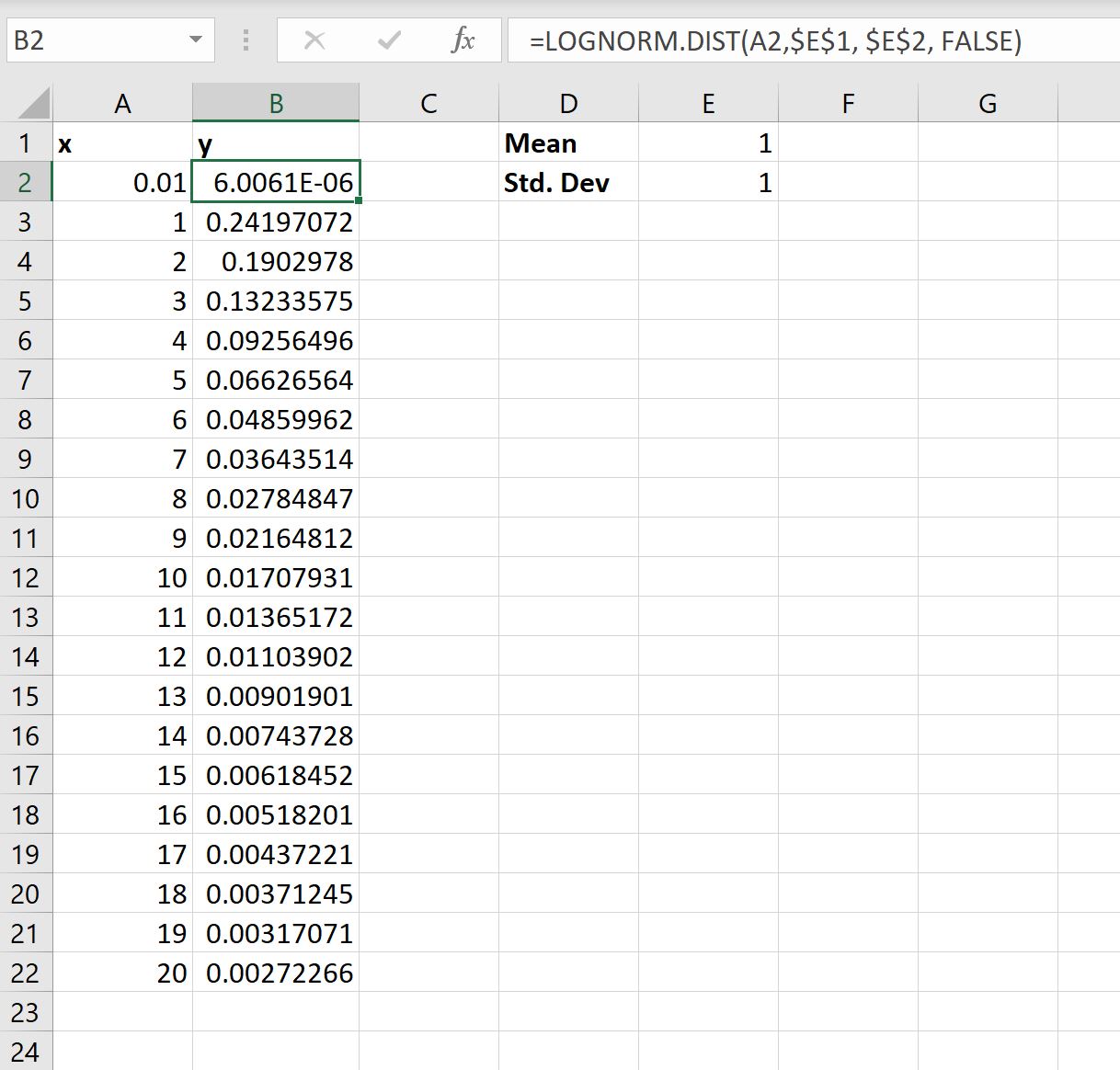Select row 22 header
The height and width of the screenshot is (1070, 1120).
(26, 973)
